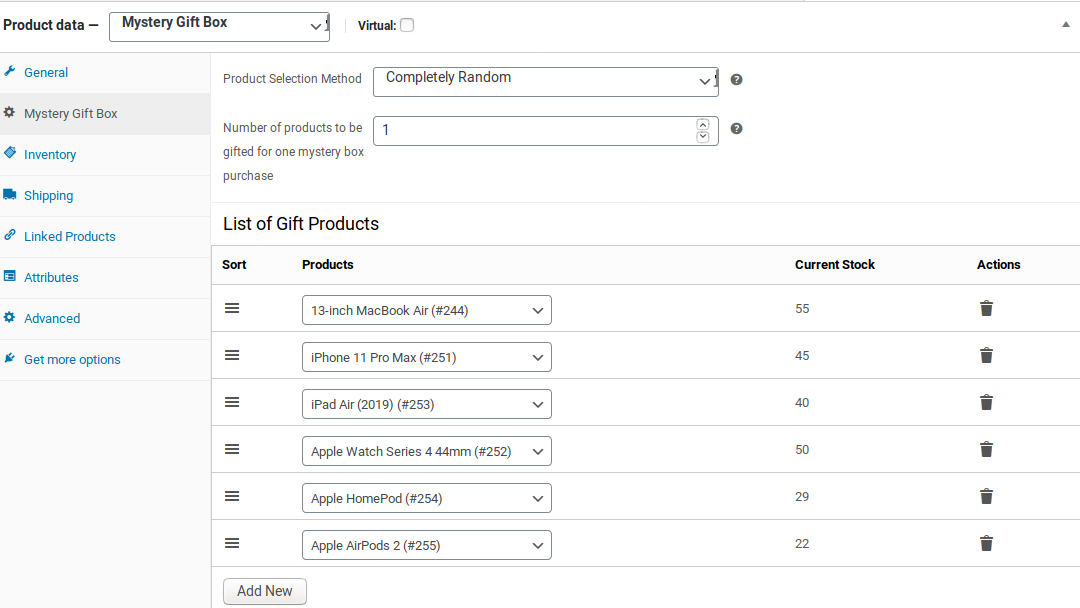
Task: Click stock value 22 for AirPods 2
Action: pos(802,543)
